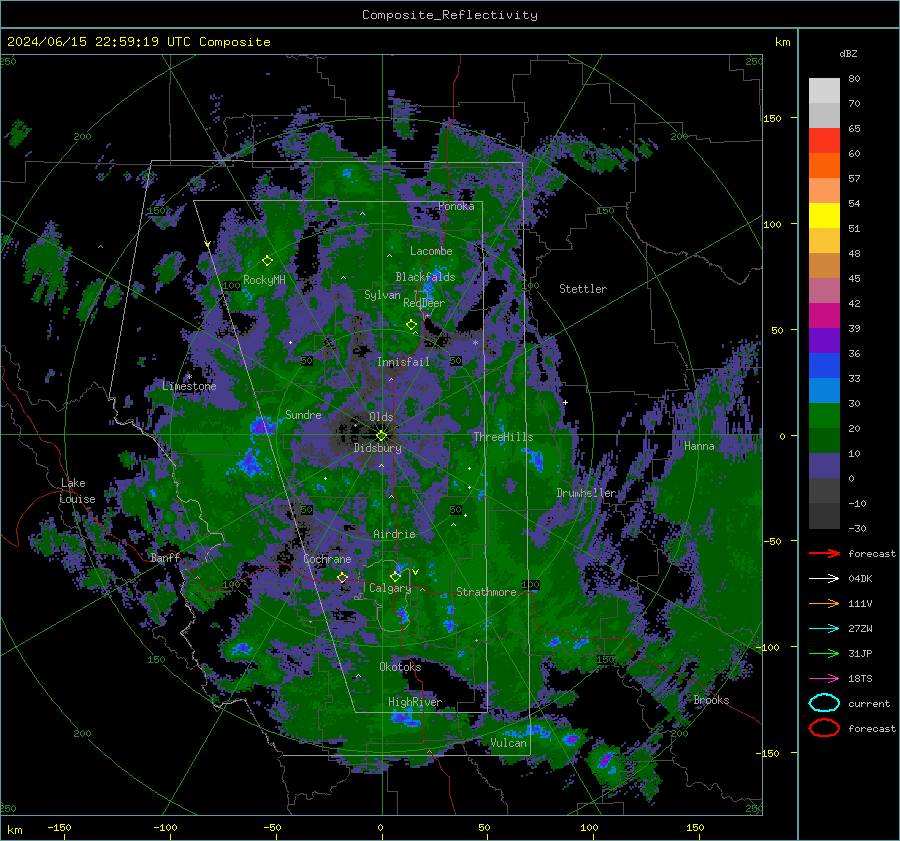The image size is (900, 841).
Task: Click the magenta 18TS arrow icon
Action: click(x=824, y=679)
